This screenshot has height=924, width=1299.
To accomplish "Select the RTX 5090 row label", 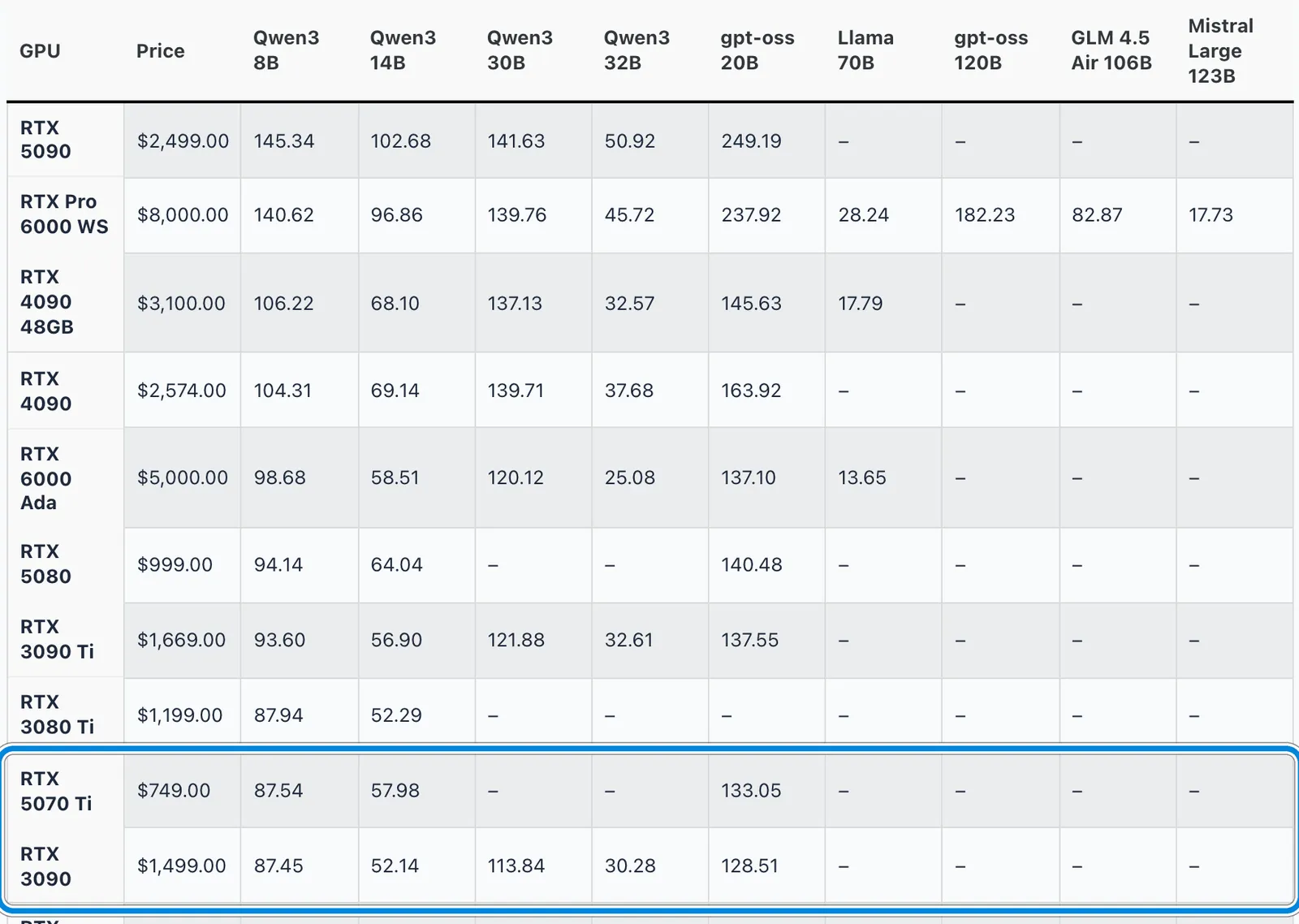I will [x=45, y=140].
